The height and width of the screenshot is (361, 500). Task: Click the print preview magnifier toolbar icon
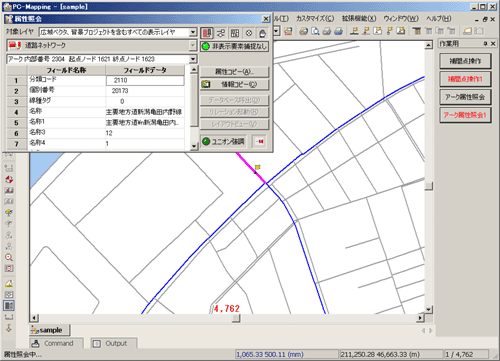point(315,31)
